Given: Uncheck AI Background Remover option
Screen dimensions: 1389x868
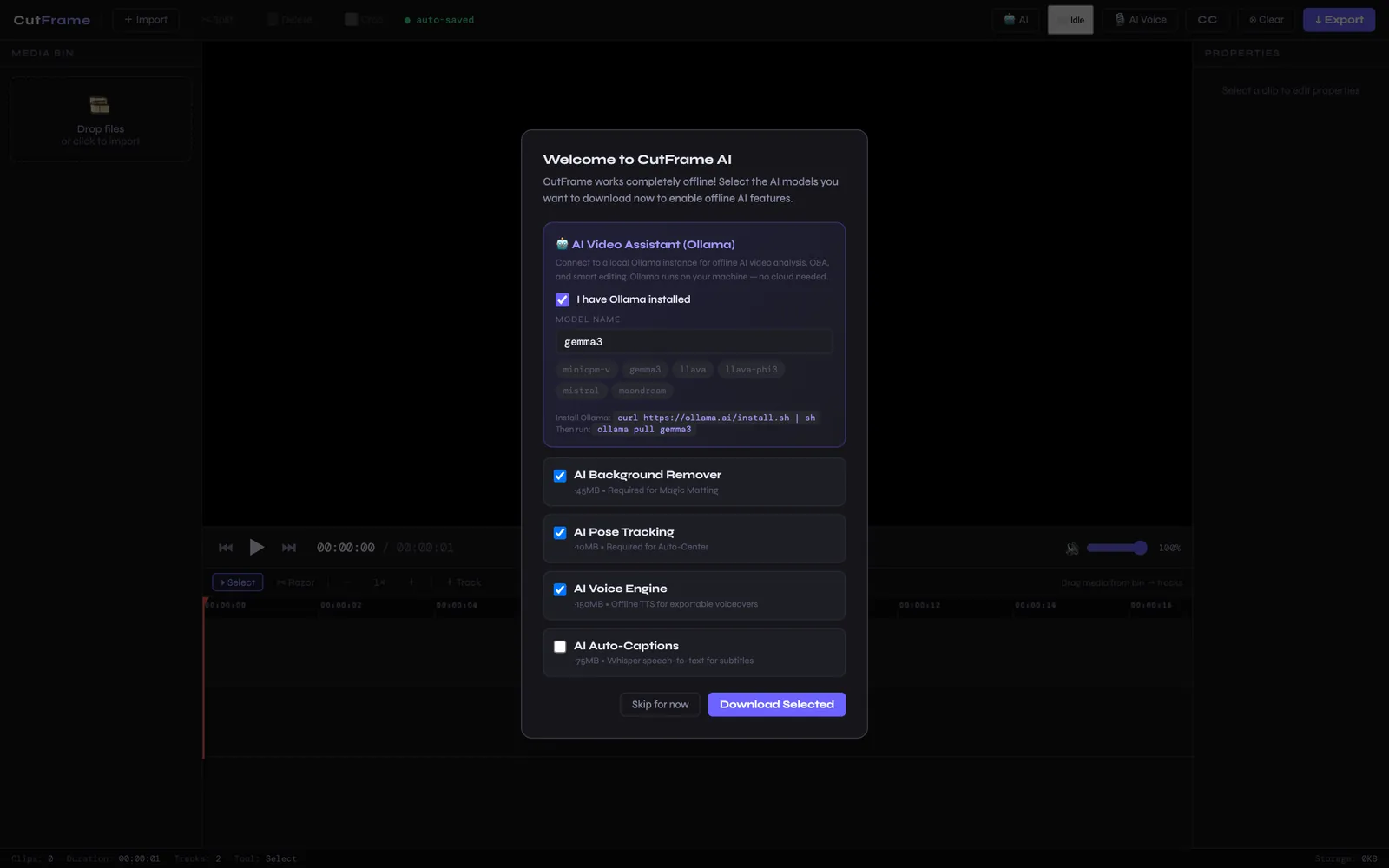Looking at the screenshot, I should [560, 476].
